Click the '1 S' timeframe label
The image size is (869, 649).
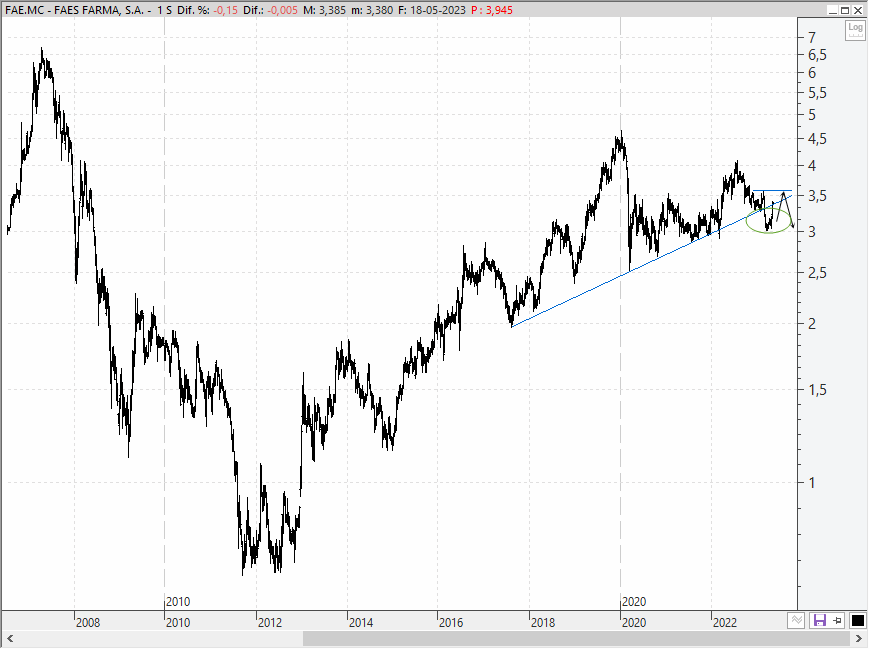[165, 10]
